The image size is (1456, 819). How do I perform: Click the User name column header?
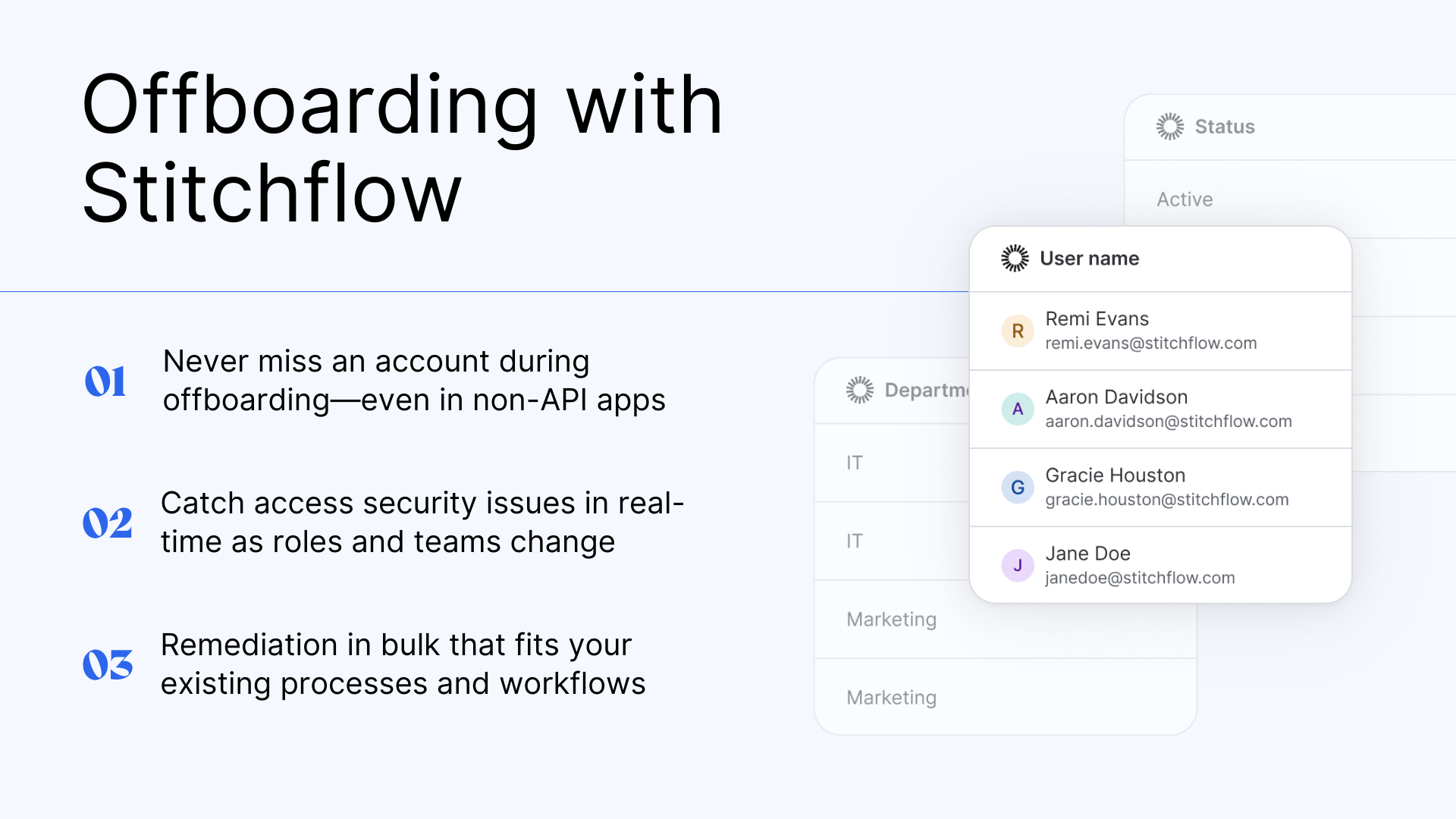point(1089,259)
